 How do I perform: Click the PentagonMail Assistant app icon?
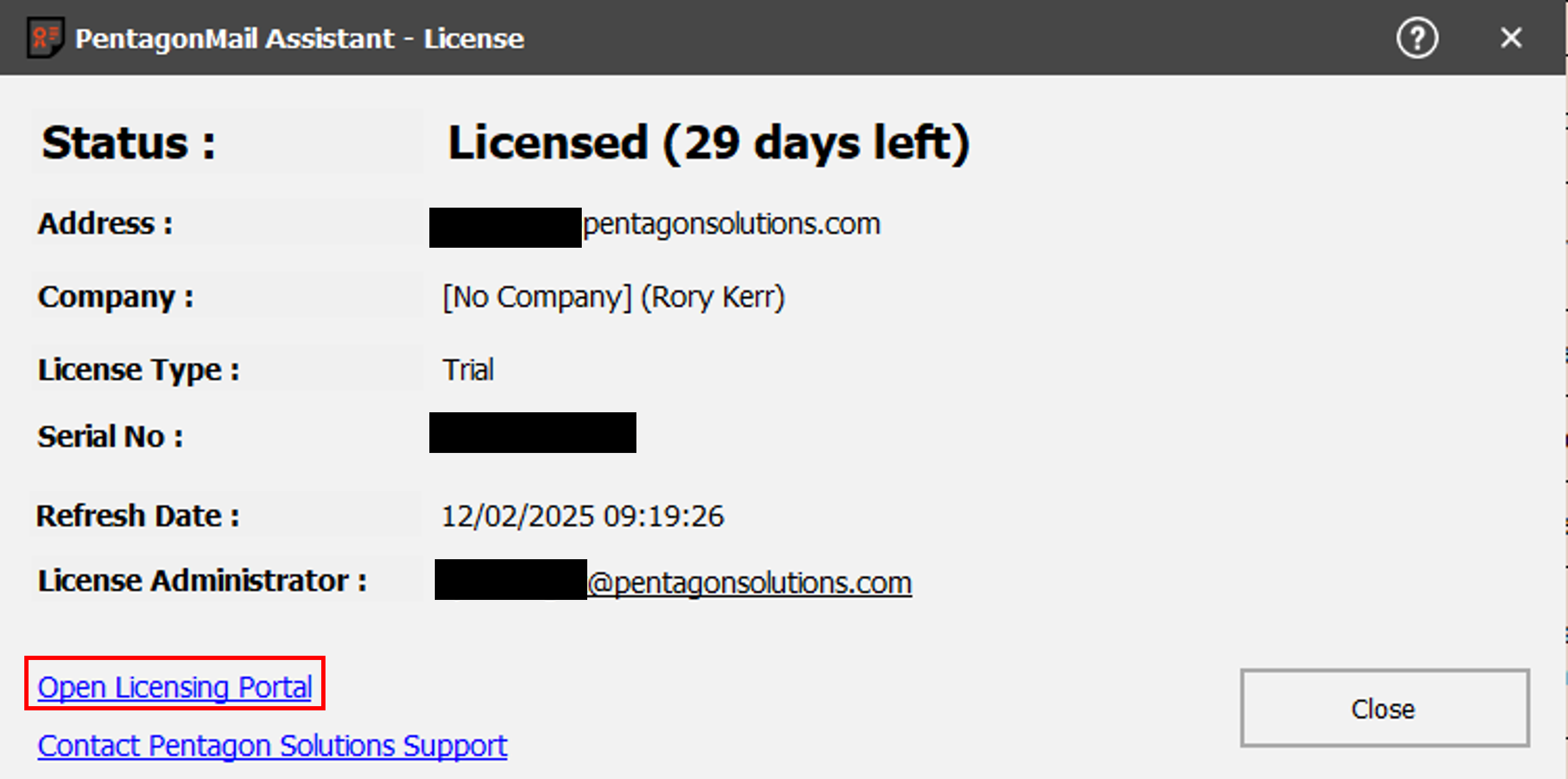point(45,38)
